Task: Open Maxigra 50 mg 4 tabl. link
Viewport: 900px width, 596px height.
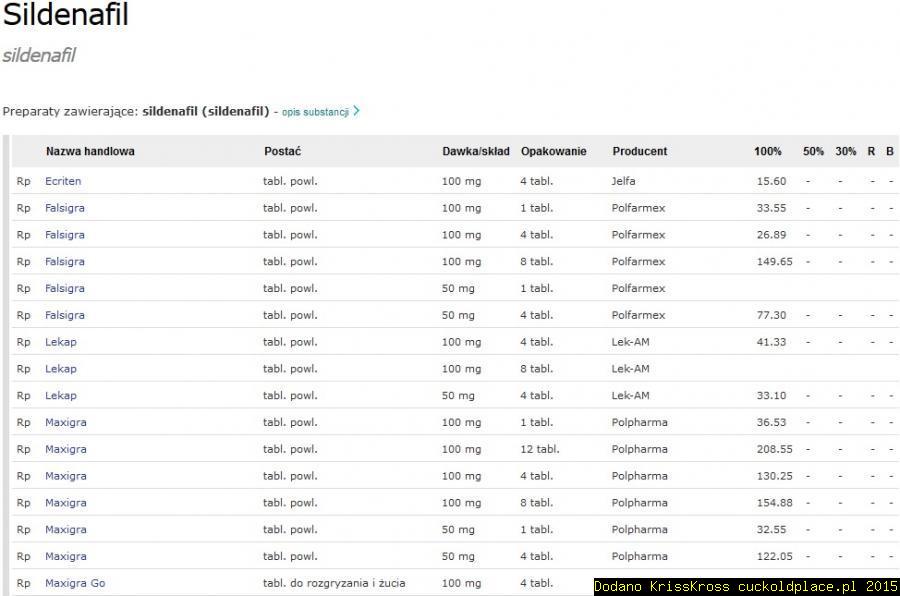Action: coord(66,556)
